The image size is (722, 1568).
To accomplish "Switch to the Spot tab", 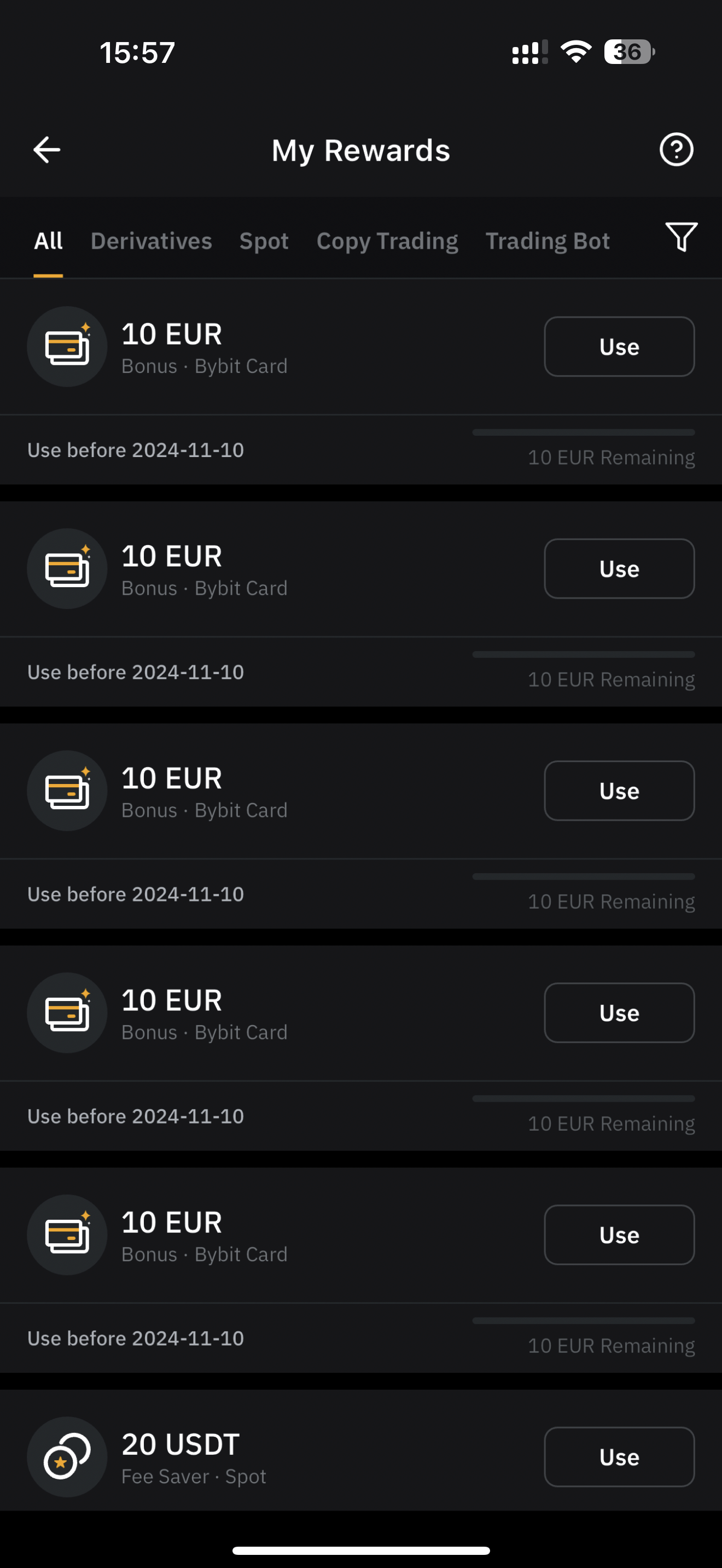I will click(x=264, y=241).
